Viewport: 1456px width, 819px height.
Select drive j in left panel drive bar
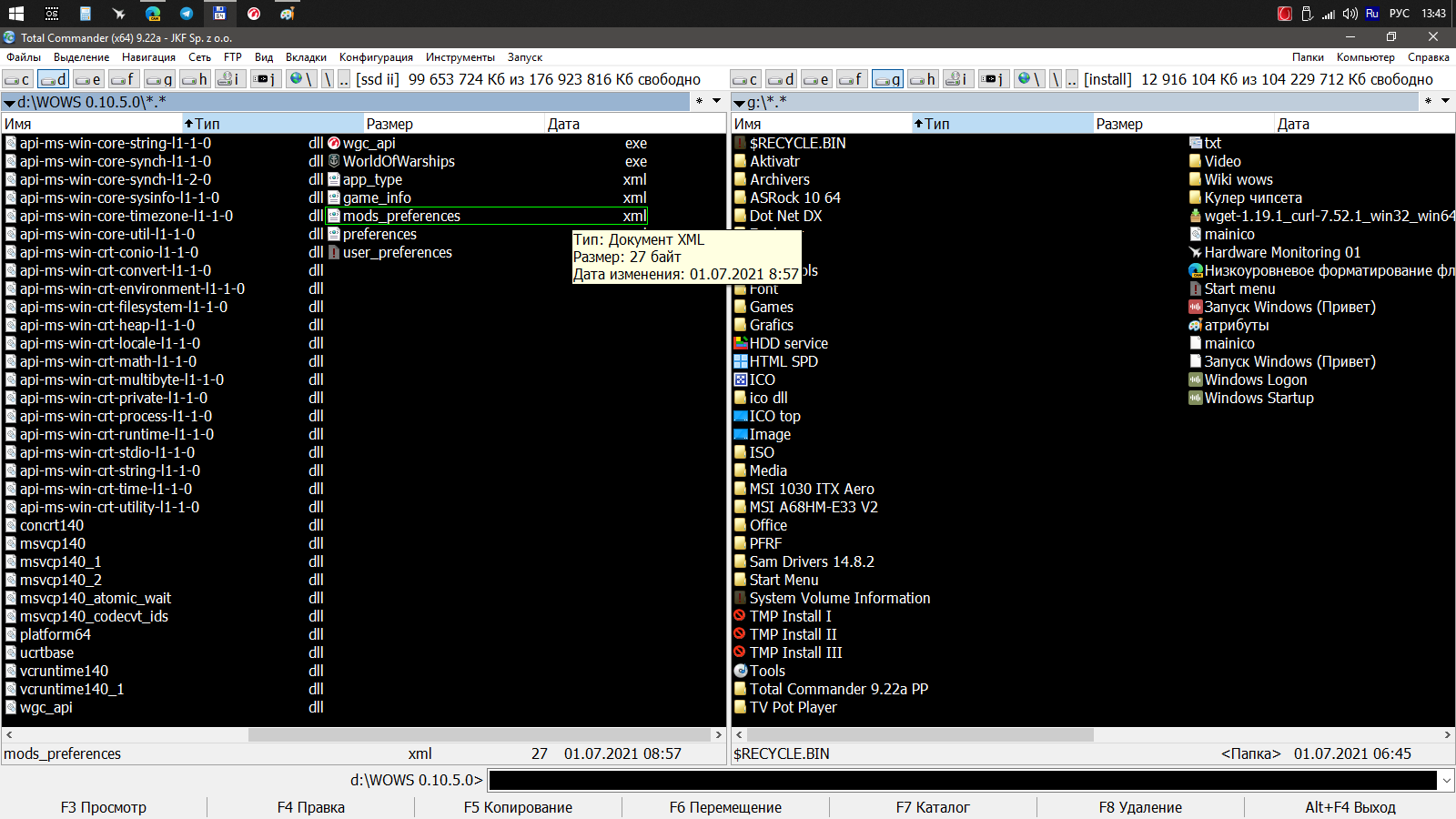(x=266, y=79)
